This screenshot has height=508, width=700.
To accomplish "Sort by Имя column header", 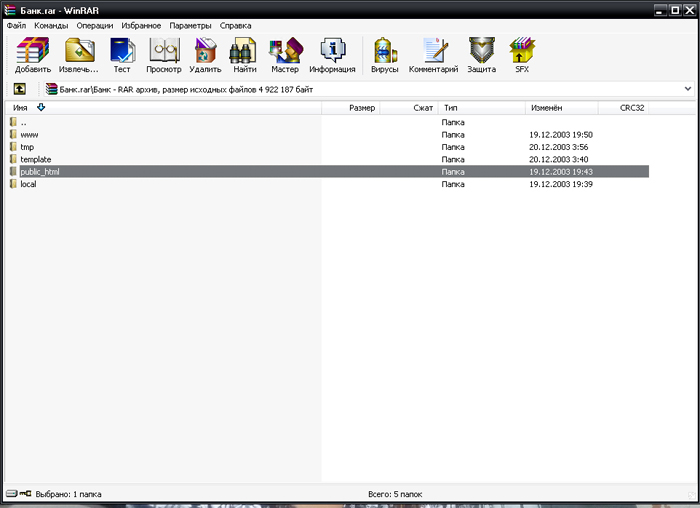I will click(x=20, y=107).
